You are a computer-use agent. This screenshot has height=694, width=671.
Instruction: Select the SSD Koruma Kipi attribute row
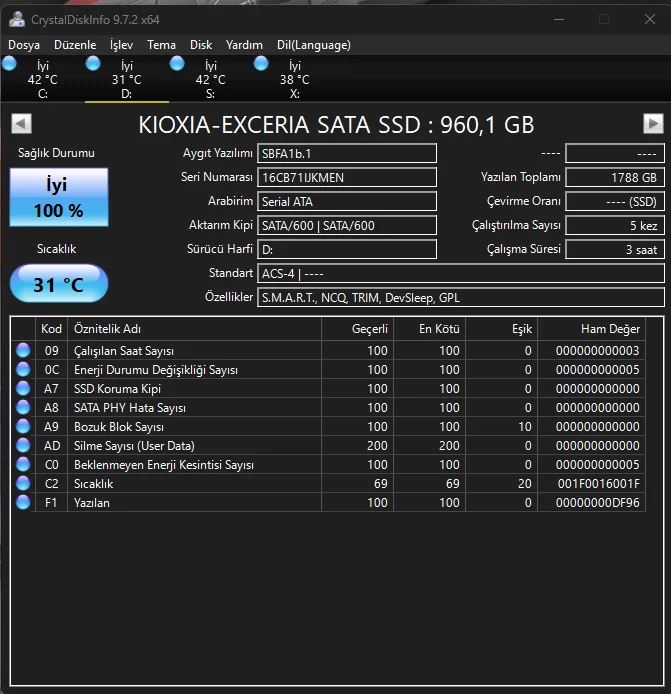pyautogui.click(x=328, y=388)
